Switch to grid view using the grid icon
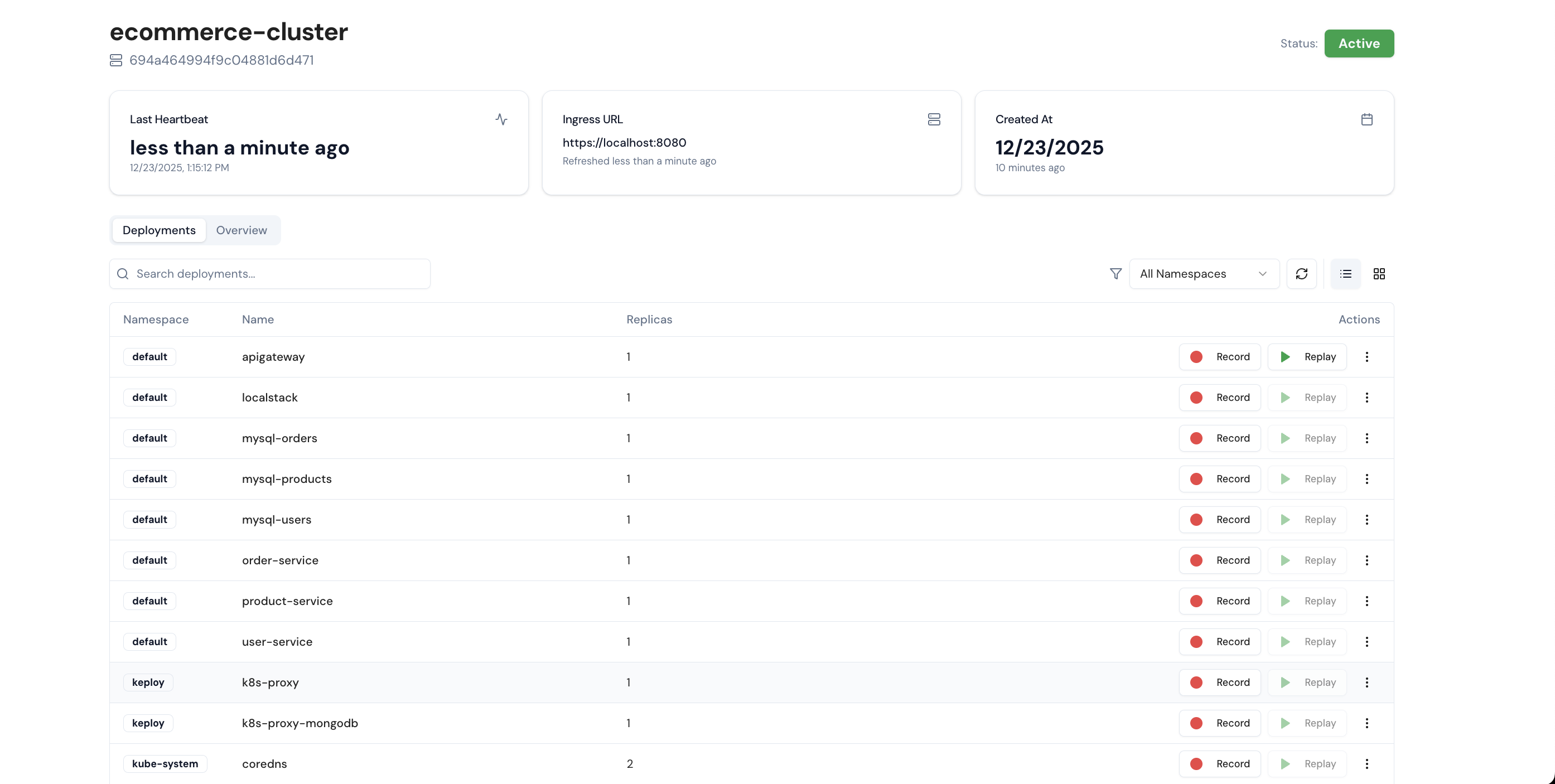This screenshot has height=784, width=1555. point(1379,273)
